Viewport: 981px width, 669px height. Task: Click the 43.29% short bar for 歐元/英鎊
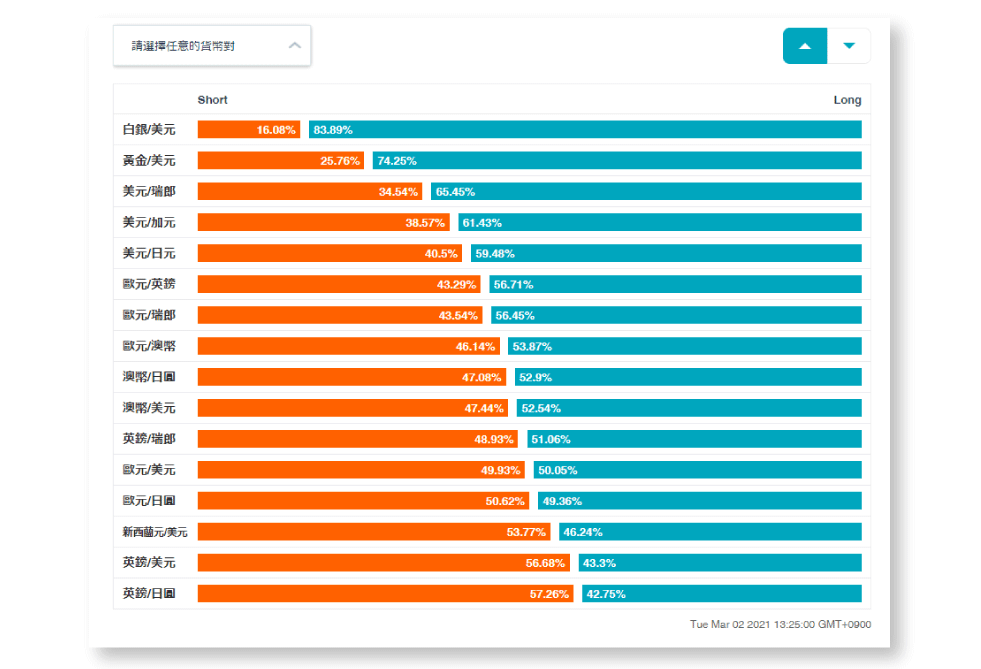(x=339, y=285)
